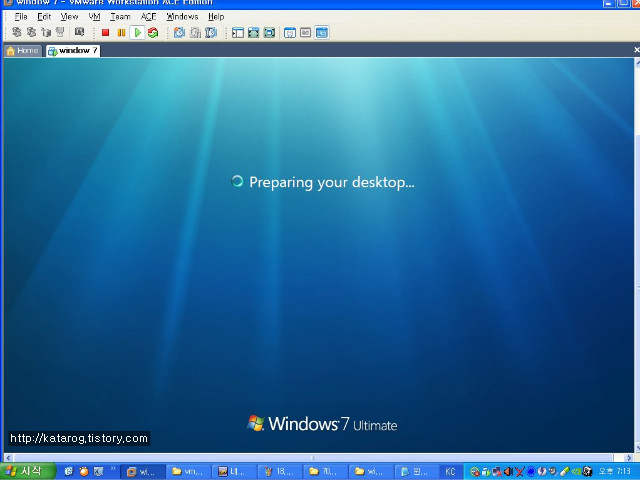The width and height of the screenshot is (640, 480).
Task: Open the View menu
Action: click(x=69, y=17)
